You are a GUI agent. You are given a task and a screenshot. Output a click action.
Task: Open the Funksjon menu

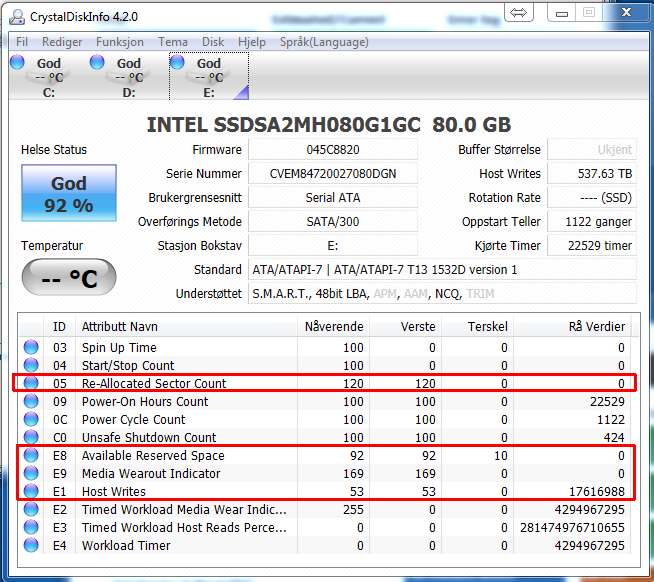[120, 42]
